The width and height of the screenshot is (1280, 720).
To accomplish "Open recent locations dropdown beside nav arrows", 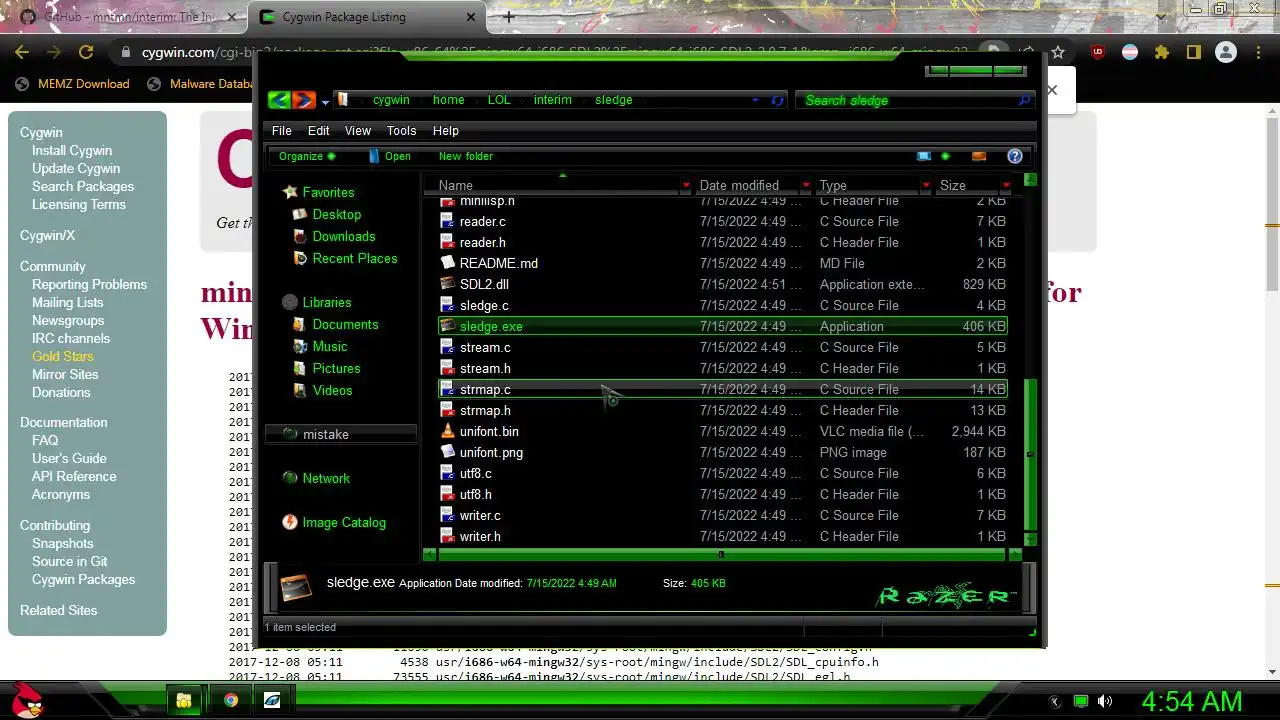I will 325,102.
